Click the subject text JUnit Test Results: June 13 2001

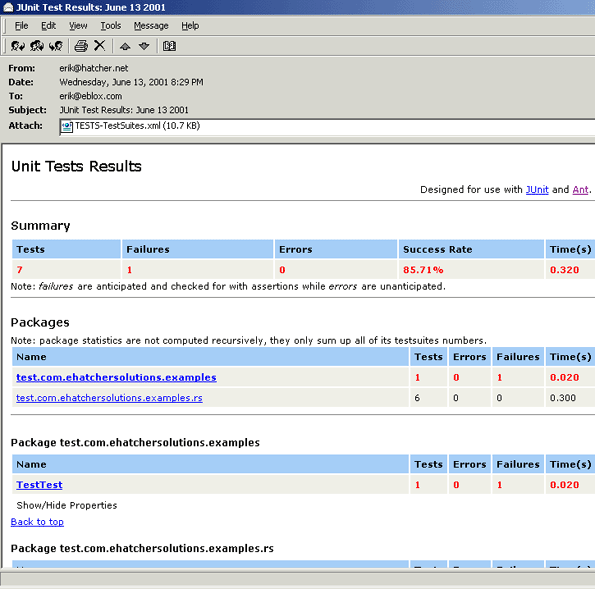124,110
